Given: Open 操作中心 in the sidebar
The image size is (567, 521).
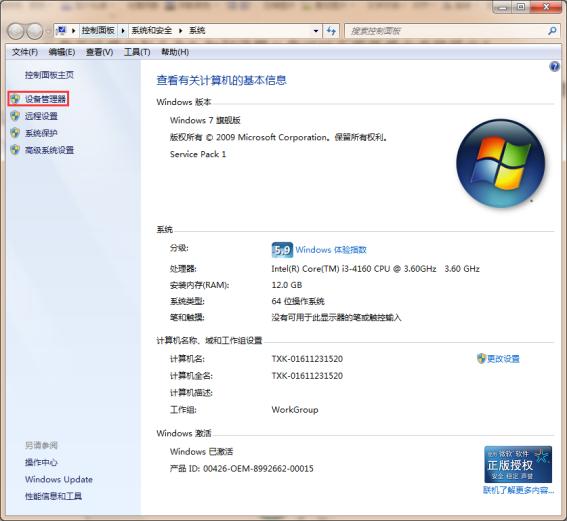Looking at the screenshot, I should [x=41, y=462].
